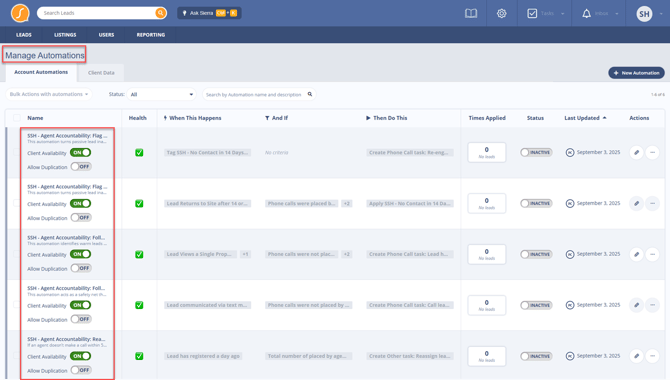Click the magnifier in the automation search box
This screenshot has width=670, height=380.
pyautogui.click(x=310, y=94)
